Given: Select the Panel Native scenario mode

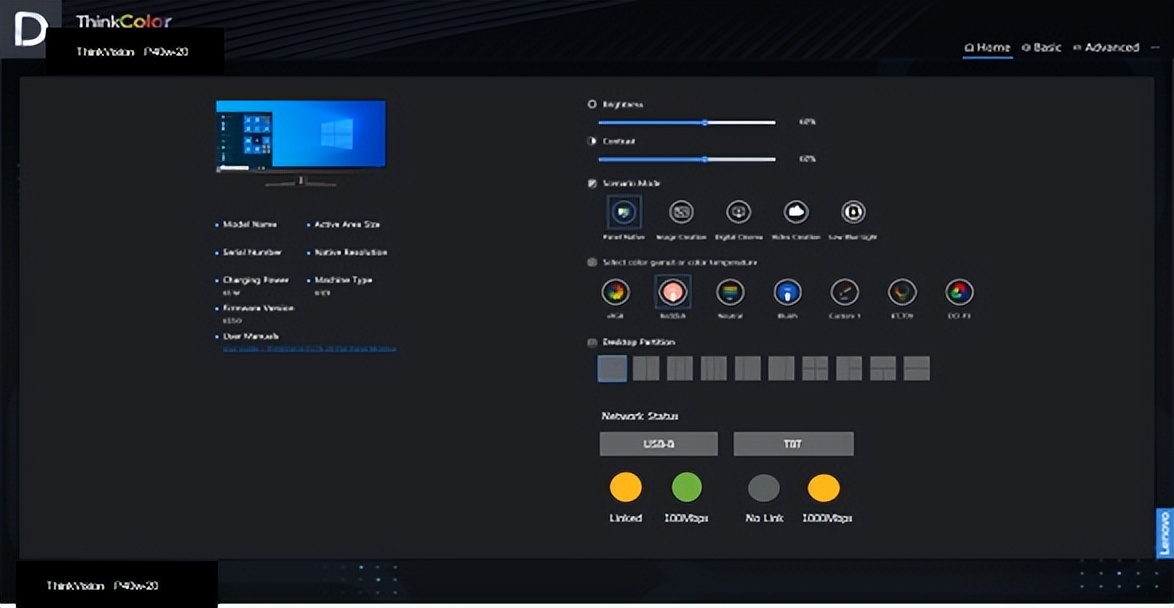Looking at the screenshot, I should pos(624,212).
